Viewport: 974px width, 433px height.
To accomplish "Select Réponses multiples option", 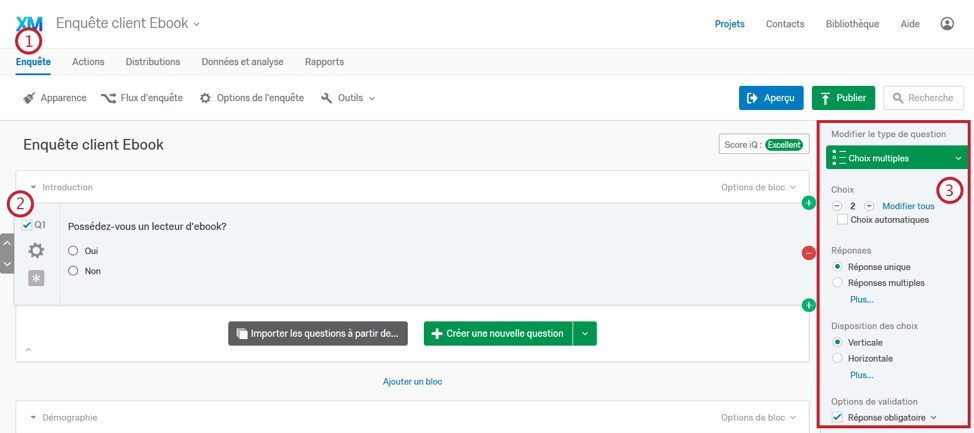I will click(837, 283).
